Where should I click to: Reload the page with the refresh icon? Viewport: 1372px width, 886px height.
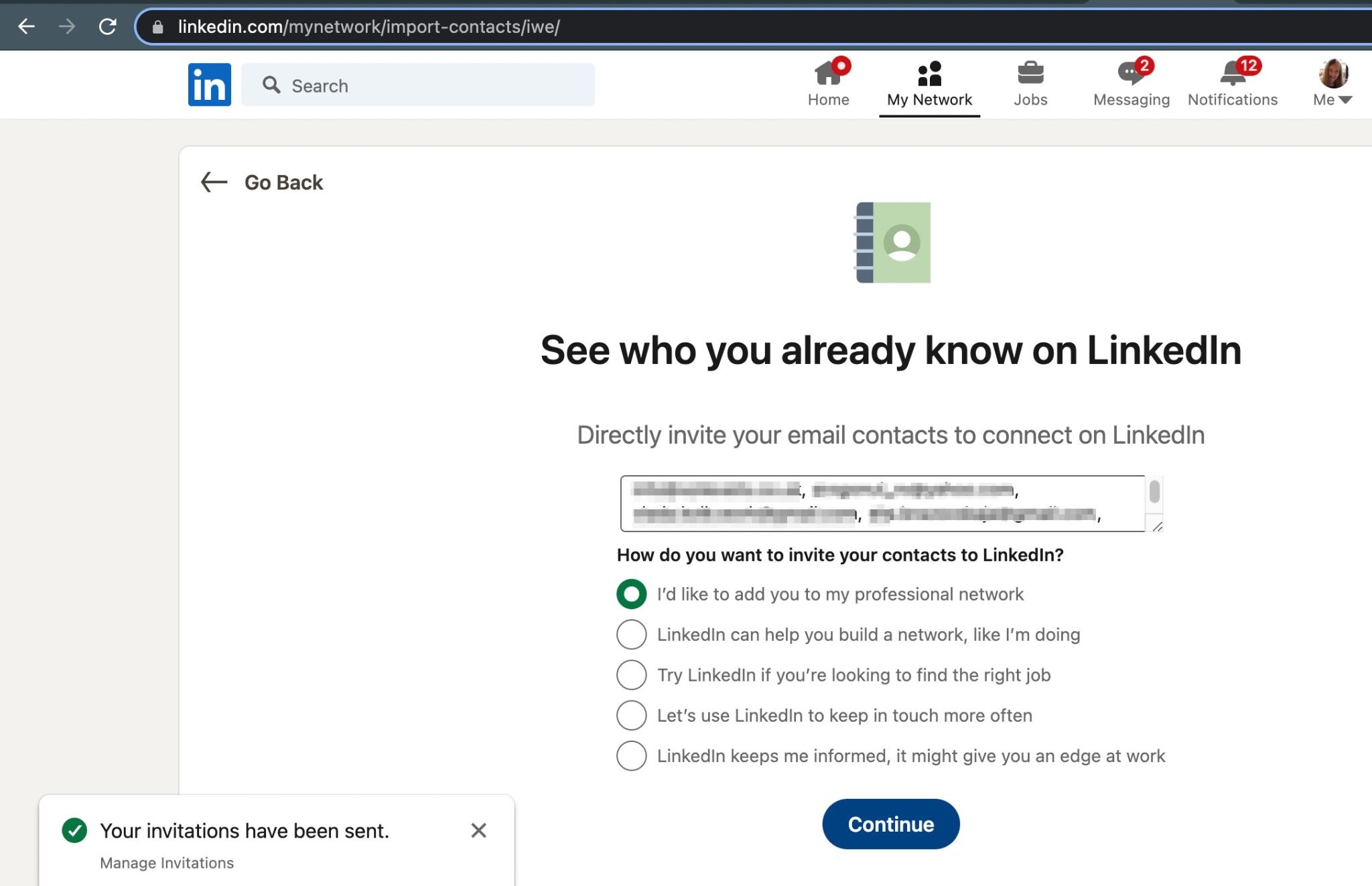107,27
